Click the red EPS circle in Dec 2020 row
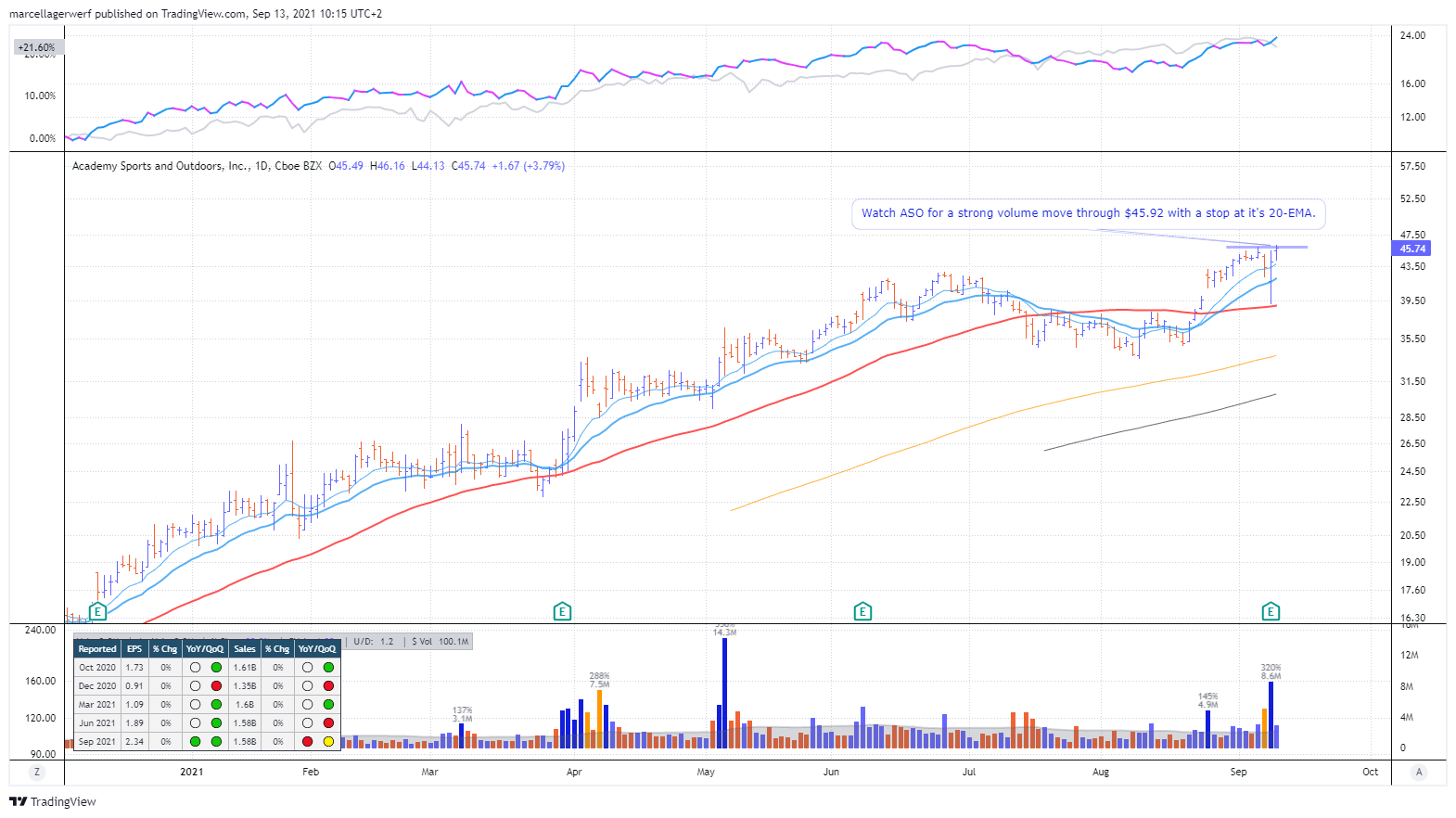Viewport: 1456px width, 818px height. click(216, 686)
